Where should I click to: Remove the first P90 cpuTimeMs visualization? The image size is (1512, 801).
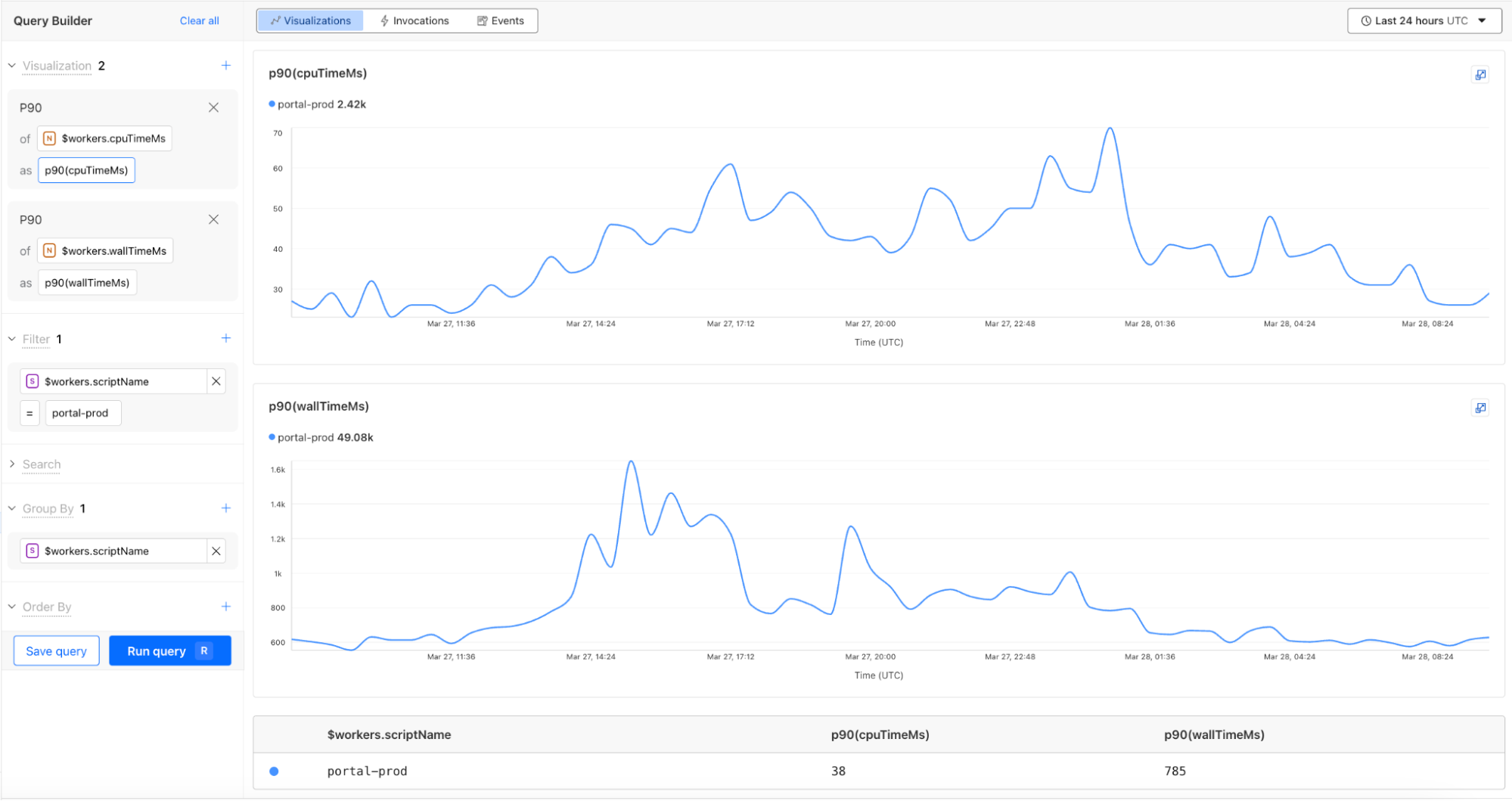(x=213, y=107)
